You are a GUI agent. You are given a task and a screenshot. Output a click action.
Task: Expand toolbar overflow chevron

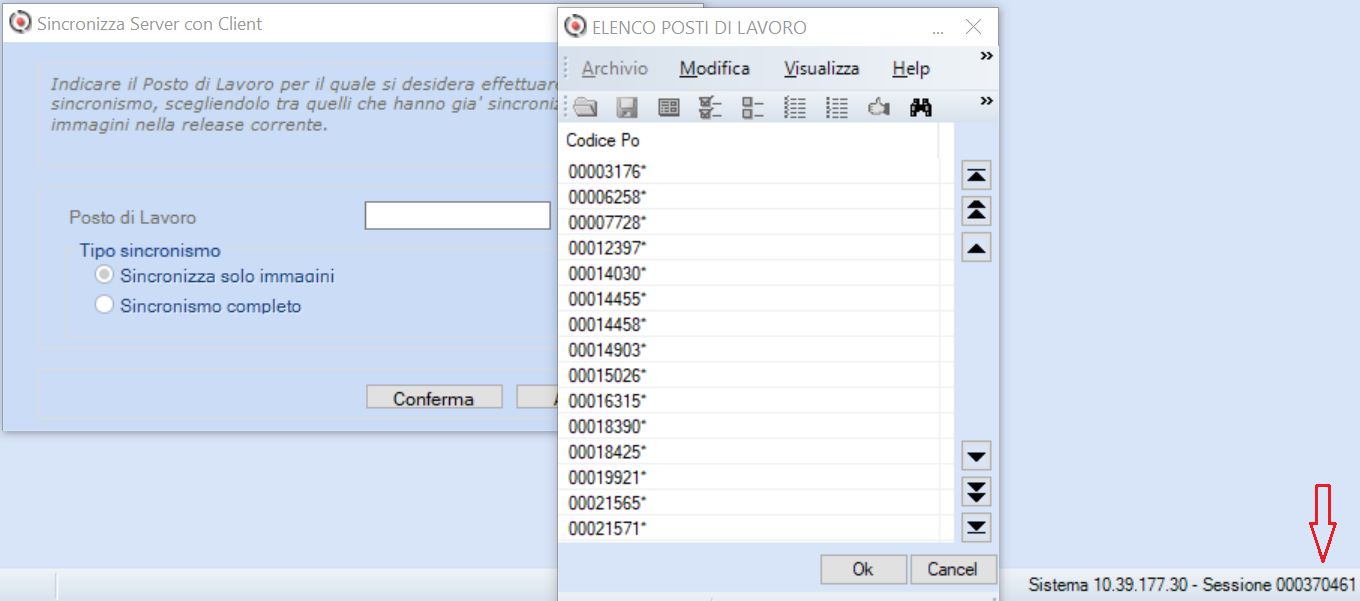986,101
